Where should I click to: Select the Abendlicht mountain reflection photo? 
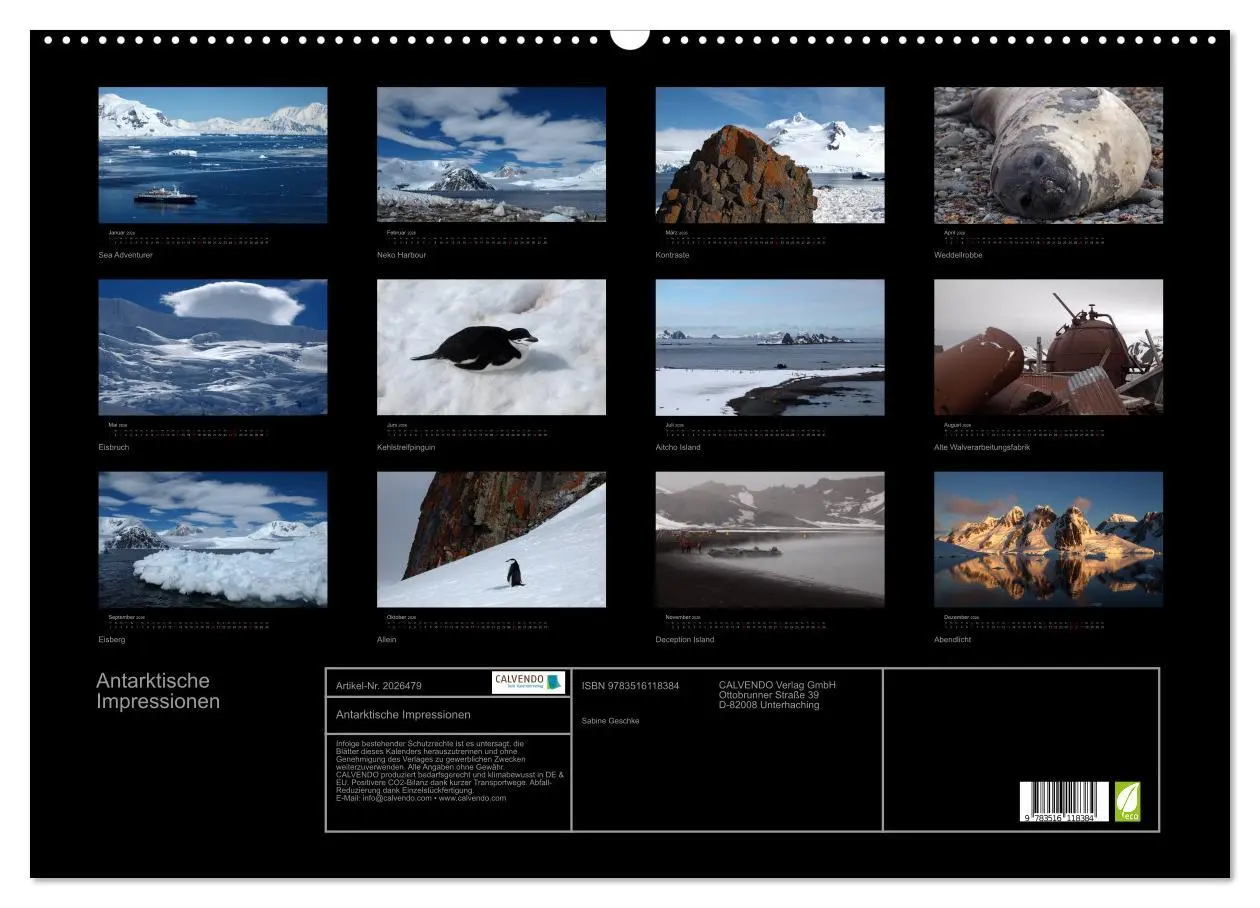(1048, 539)
